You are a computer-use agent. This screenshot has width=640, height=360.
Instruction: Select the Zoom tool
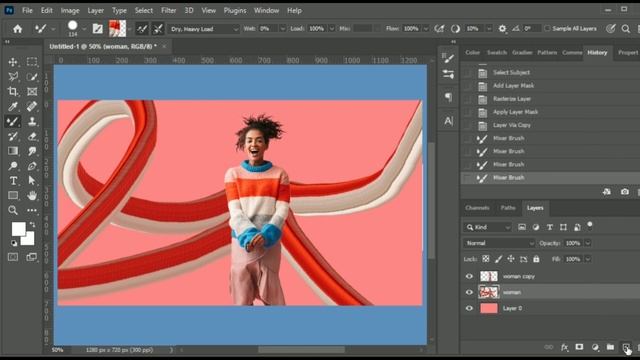(13, 210)
